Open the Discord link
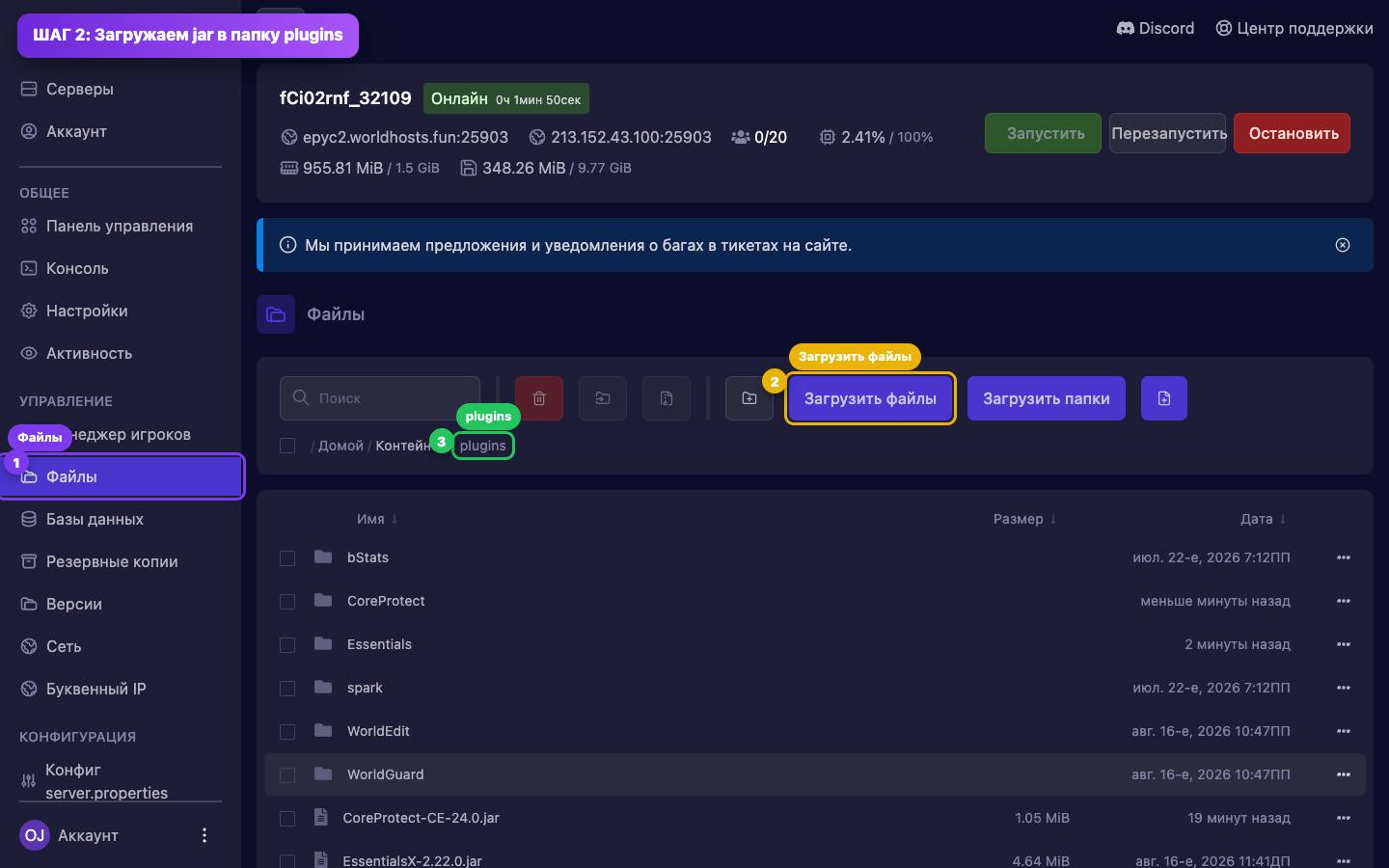 tap(1155, 28)
